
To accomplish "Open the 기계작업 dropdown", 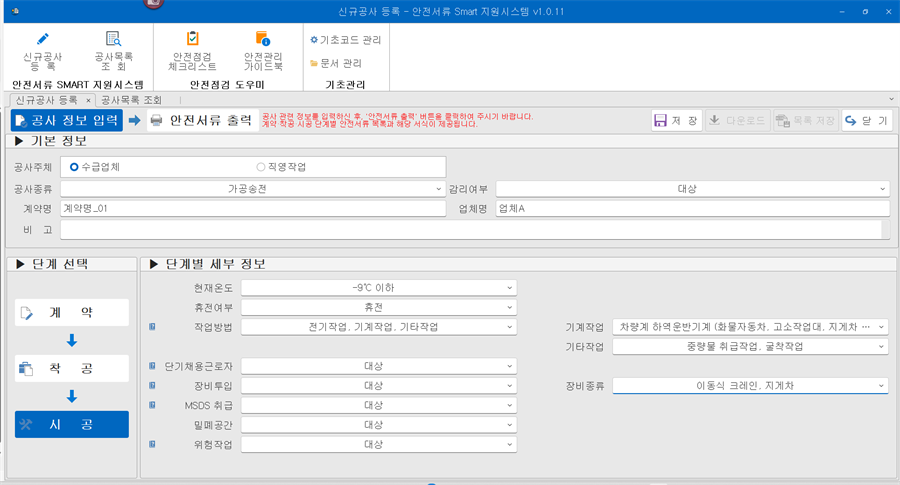I will coord(750,327).
